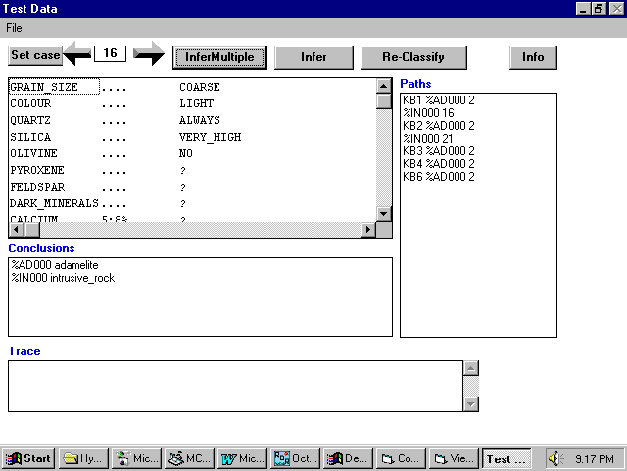The height and width of the screenshot is (471, 627).
Task: Switch to the Word taskbar button
Action: pos(241,458)
